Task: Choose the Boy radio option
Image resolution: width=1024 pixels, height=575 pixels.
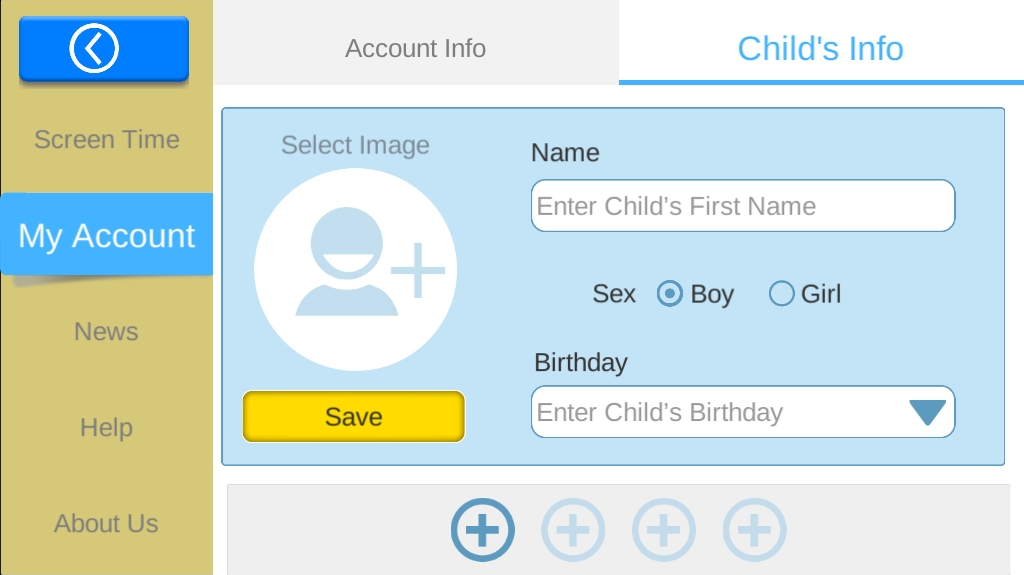Action: pyautogui.click(x=669, y=293)
